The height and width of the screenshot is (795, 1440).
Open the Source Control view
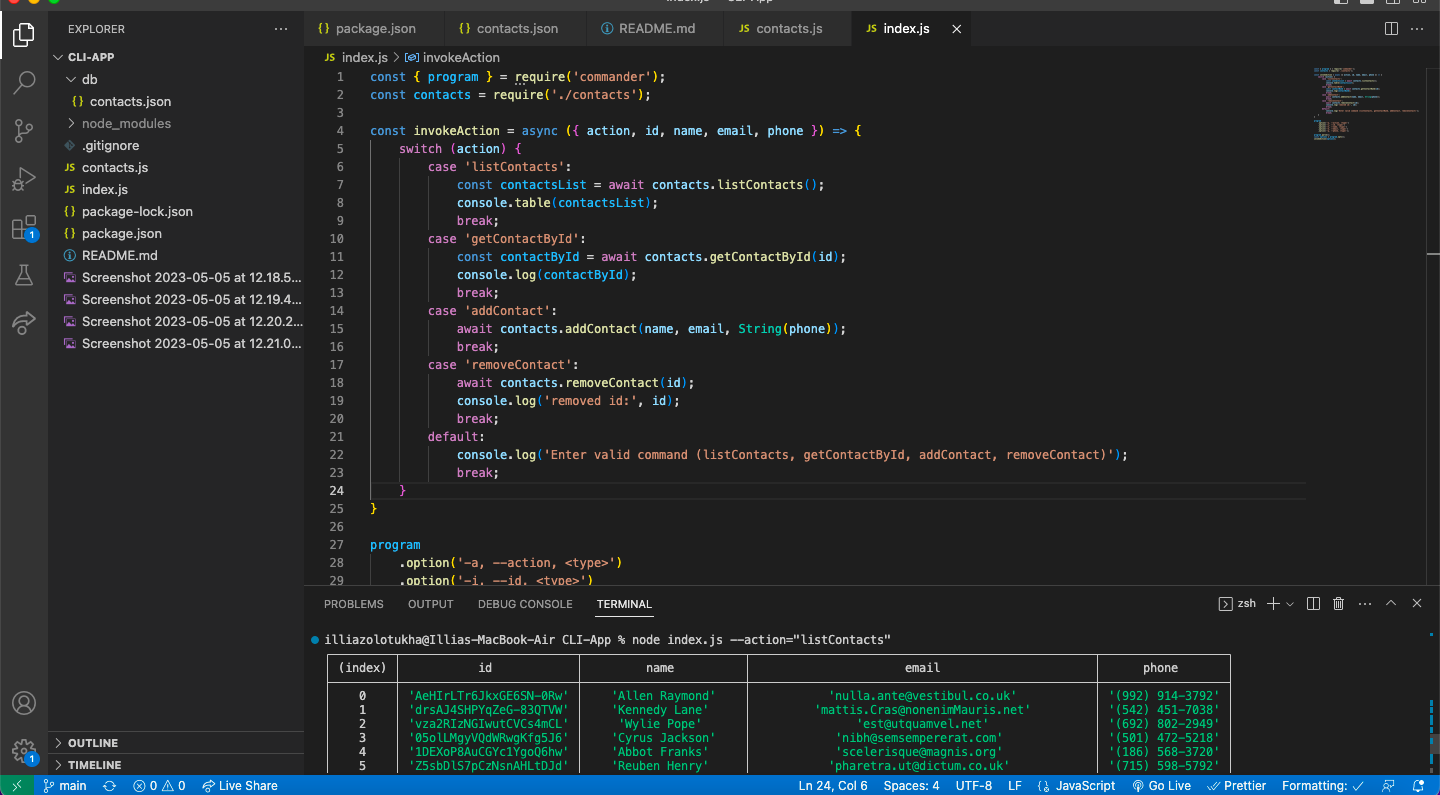(24, 131)
